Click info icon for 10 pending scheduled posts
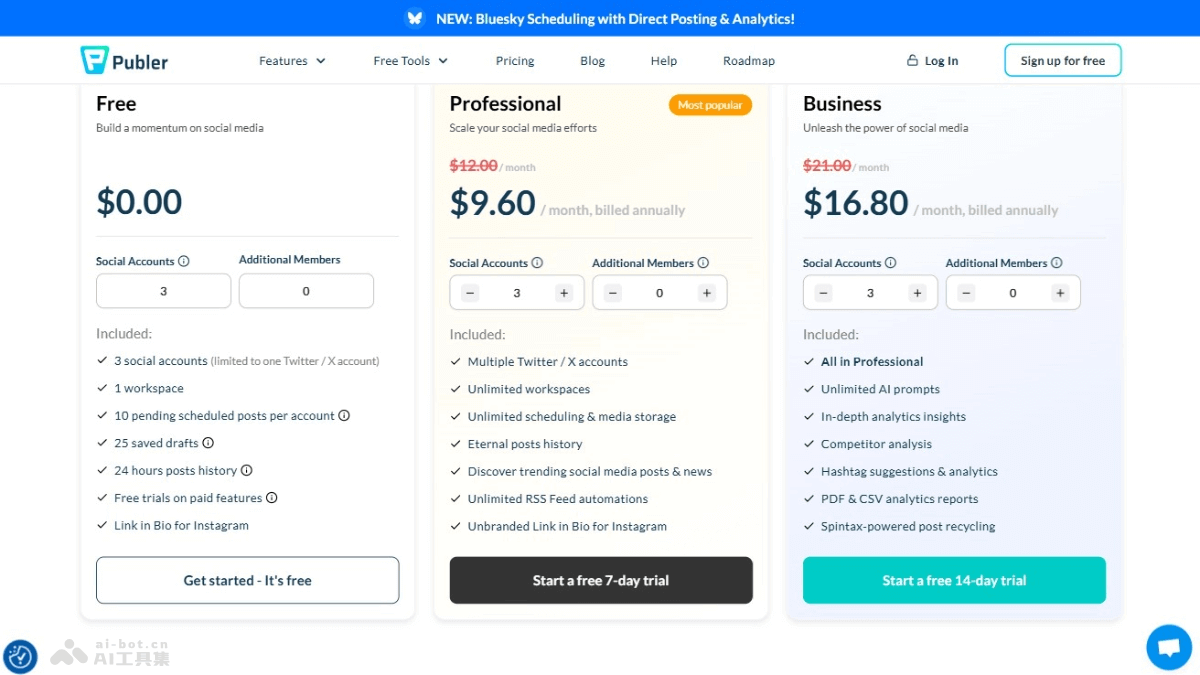Viewport: 1200px width, 675px height. [x=344, y=416]
